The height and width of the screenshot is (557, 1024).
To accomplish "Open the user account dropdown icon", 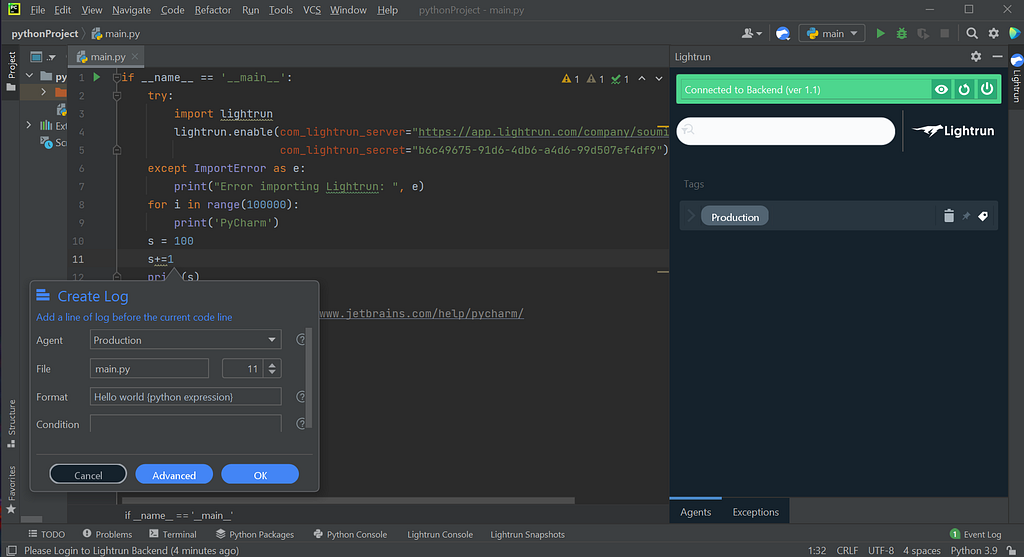I will (x=752, y=33).
